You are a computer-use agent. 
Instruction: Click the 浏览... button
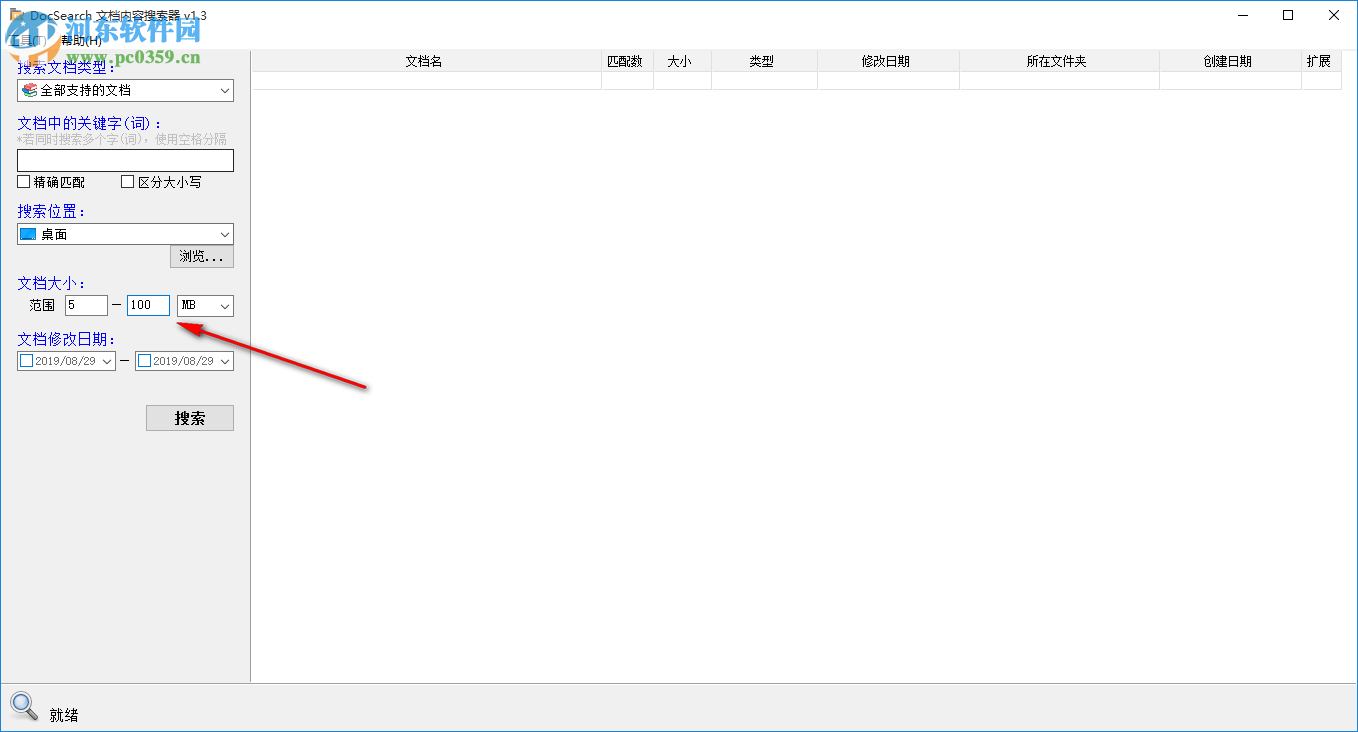202,257
